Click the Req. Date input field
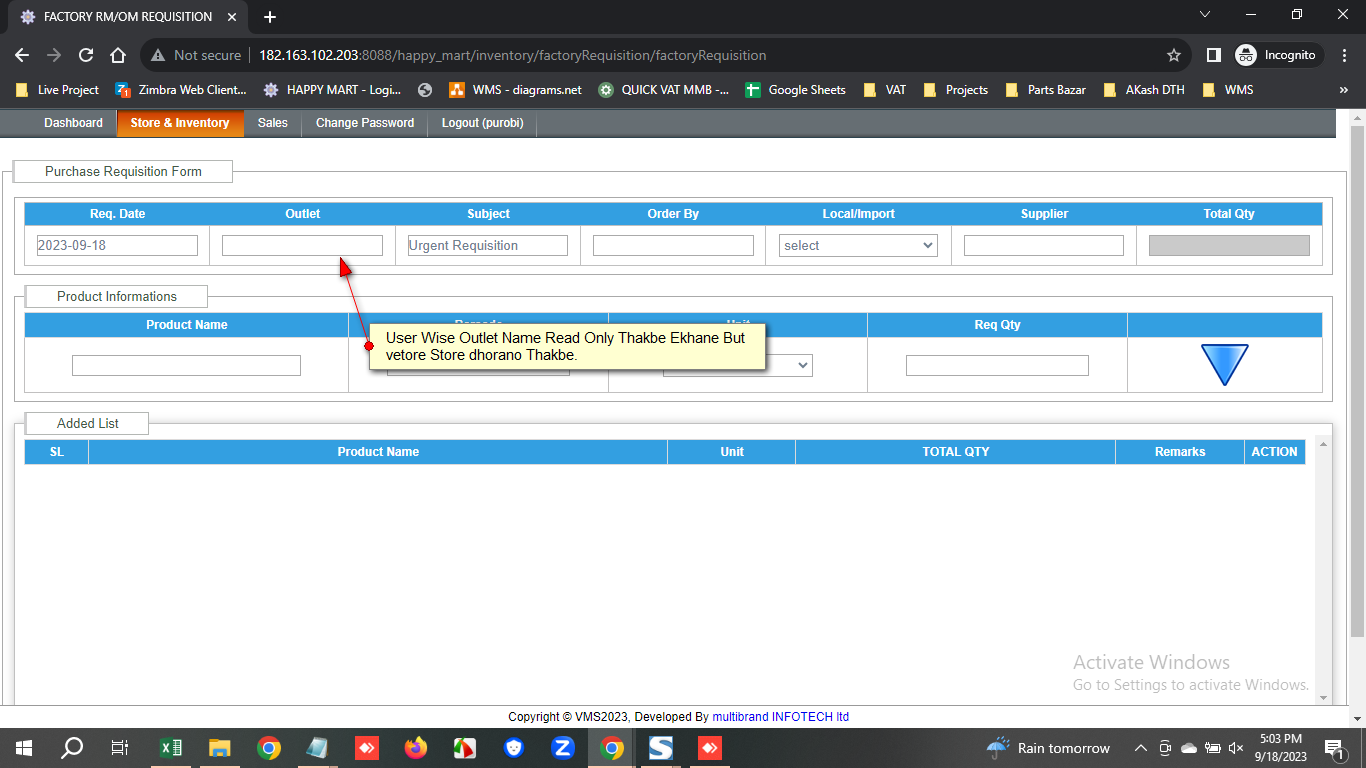 coord(117,245)
